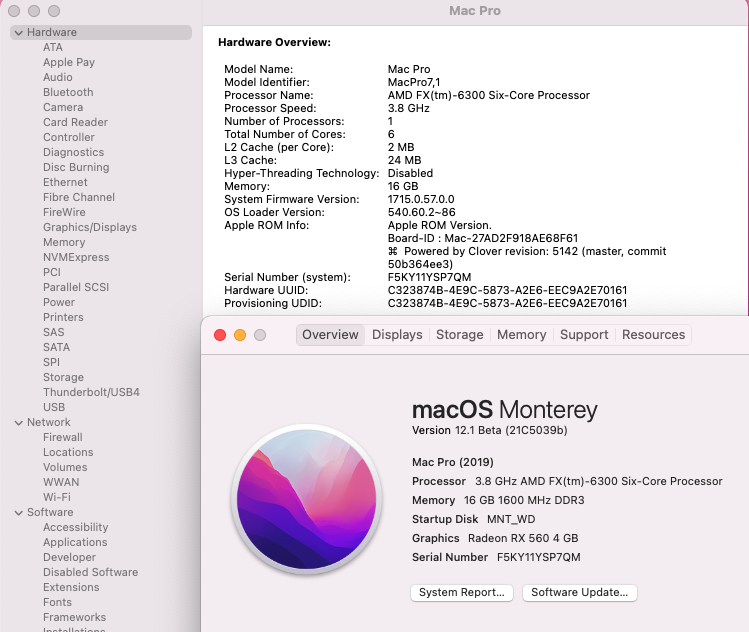Open the Storage tab
The image size is (749, 632).
(x=459, y=335)
